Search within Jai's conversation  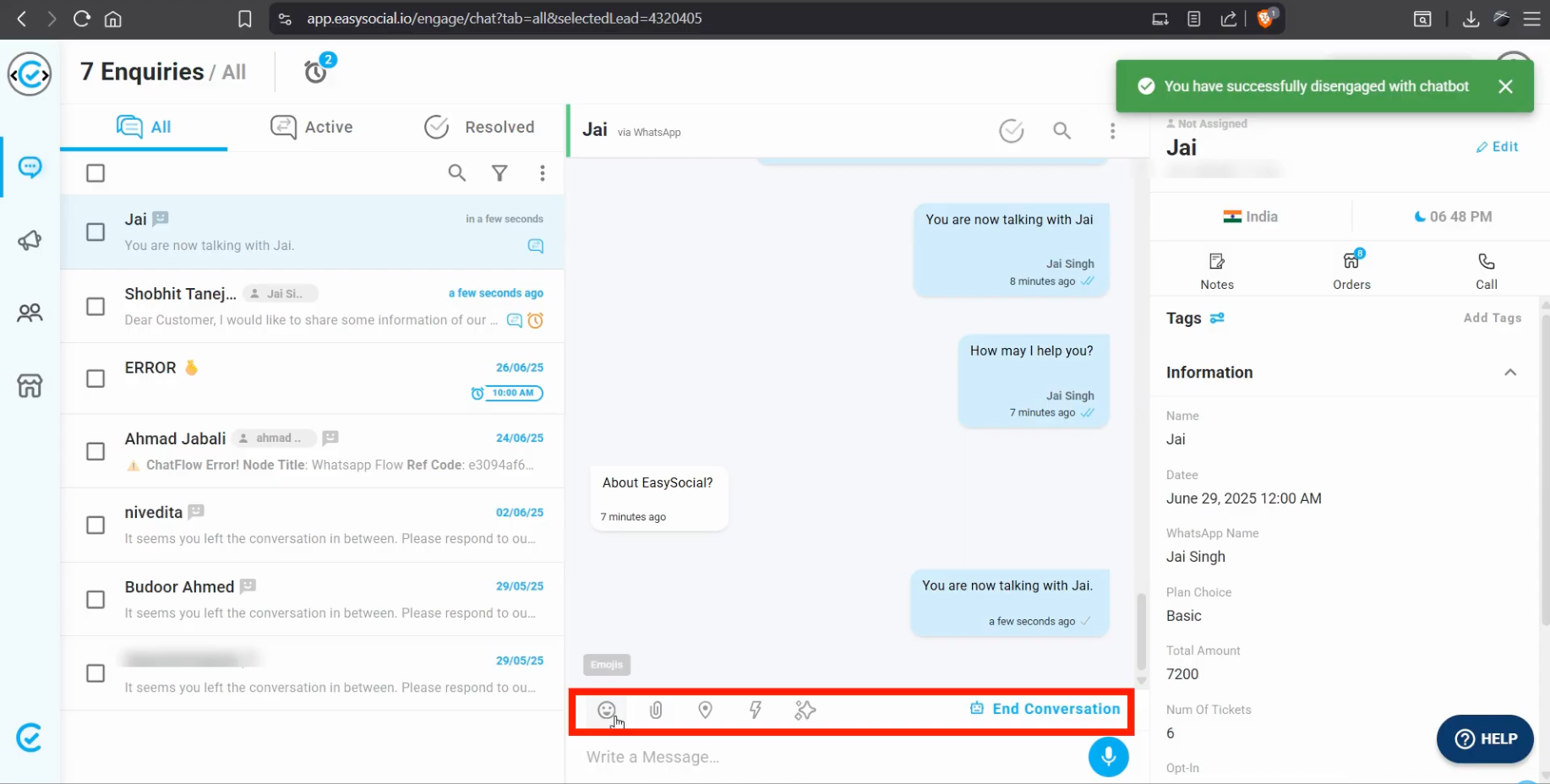[1062, 131]
